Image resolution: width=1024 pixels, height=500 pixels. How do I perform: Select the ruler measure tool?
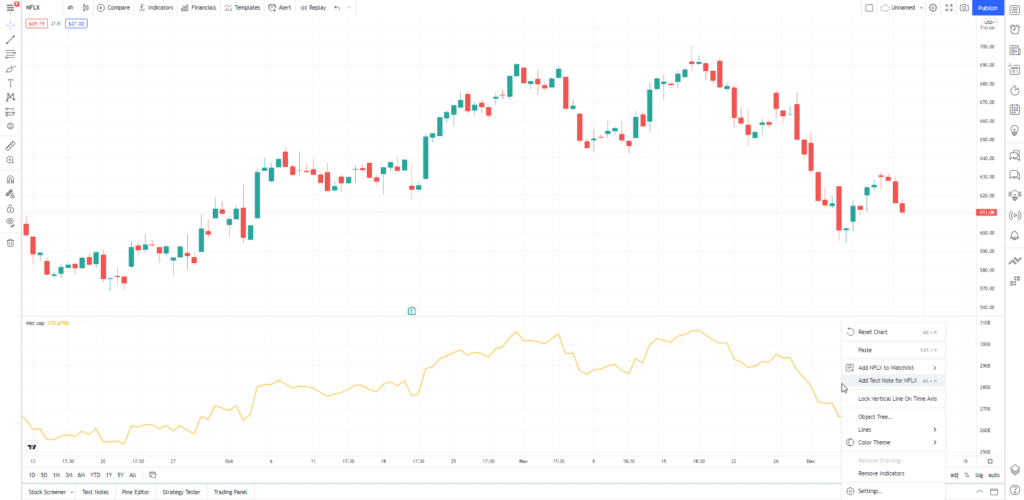coord(10,145)
